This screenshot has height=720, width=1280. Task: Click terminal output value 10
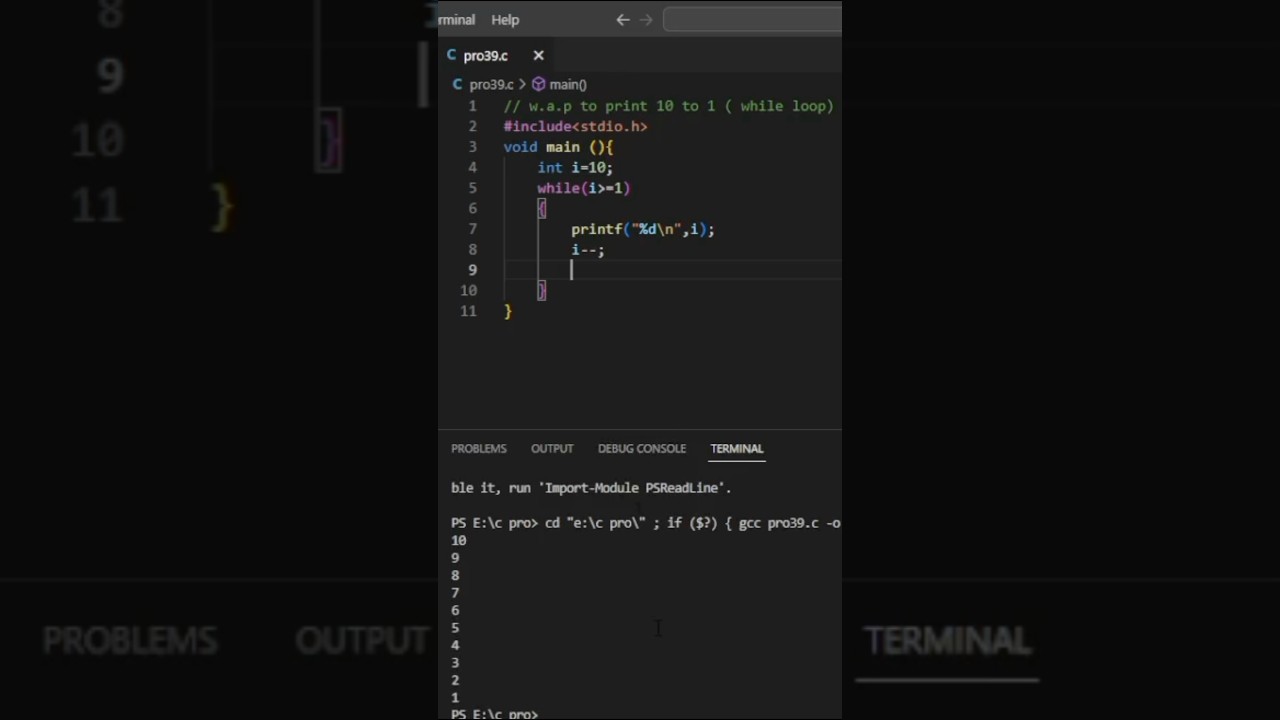[458, 541]
